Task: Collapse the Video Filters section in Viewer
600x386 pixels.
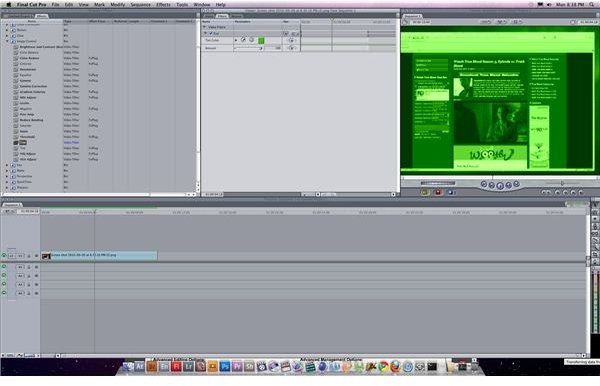Action: tap(205, 27)
